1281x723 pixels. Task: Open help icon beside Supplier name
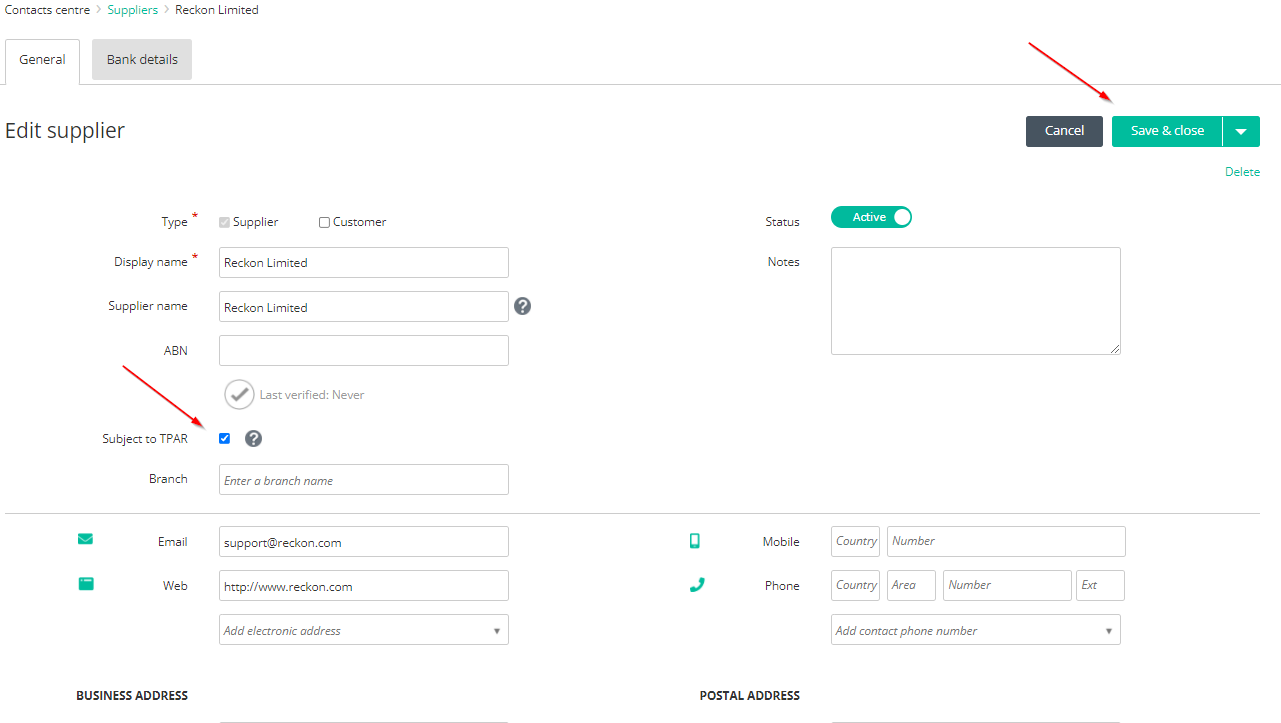pos(522,306)
